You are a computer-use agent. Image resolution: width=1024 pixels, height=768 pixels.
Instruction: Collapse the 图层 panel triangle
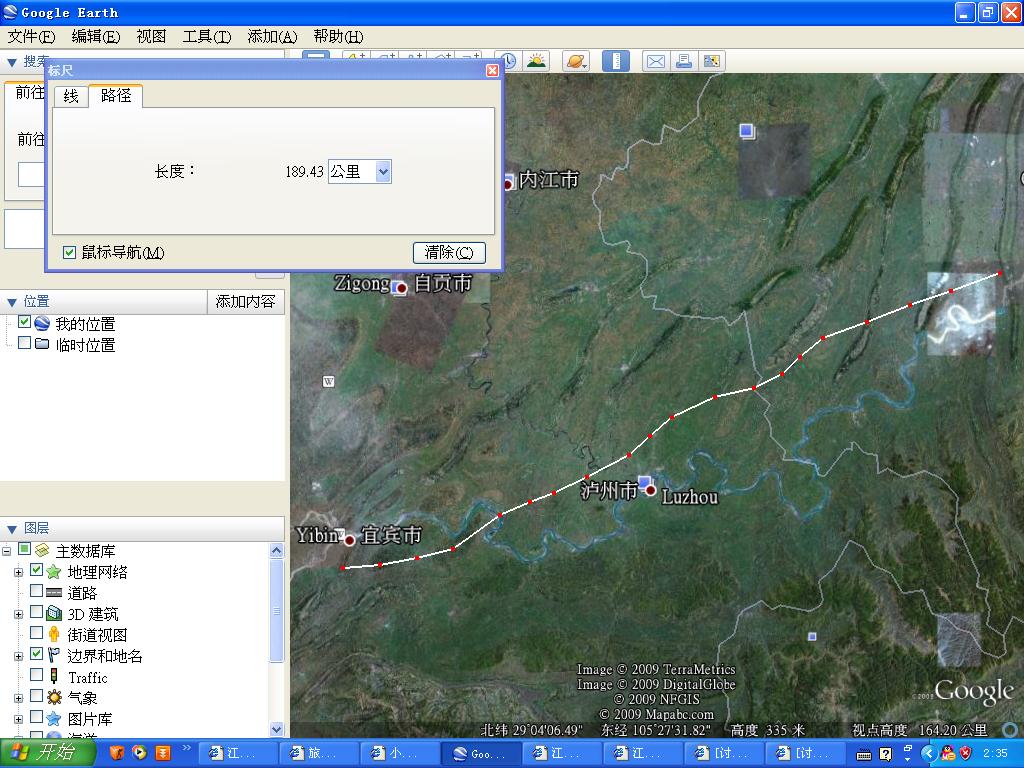12,529
